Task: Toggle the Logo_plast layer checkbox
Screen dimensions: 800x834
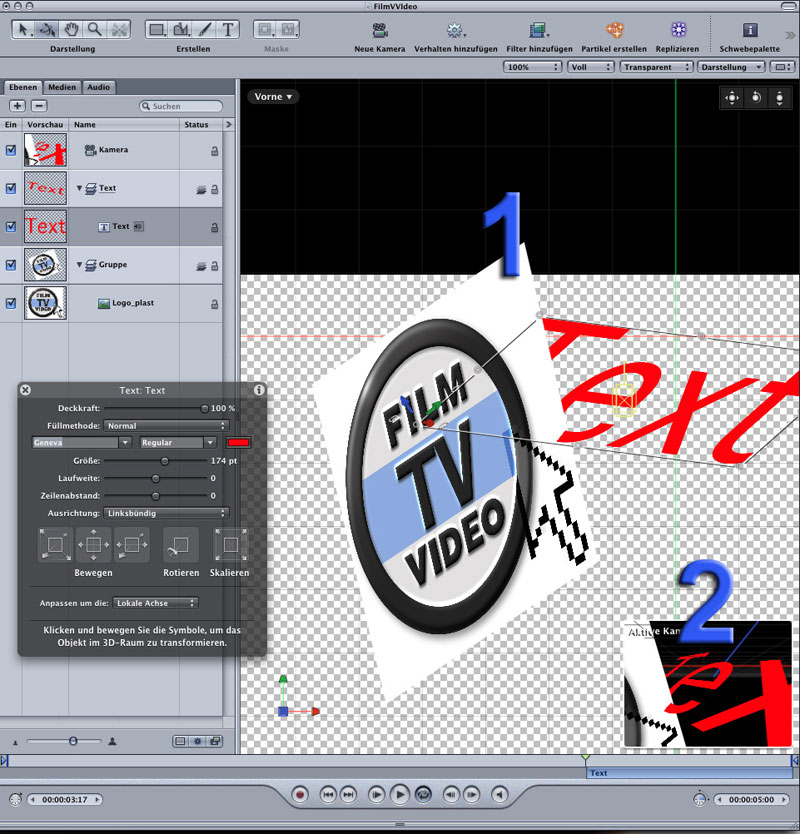Action: [x=11, y=303]
